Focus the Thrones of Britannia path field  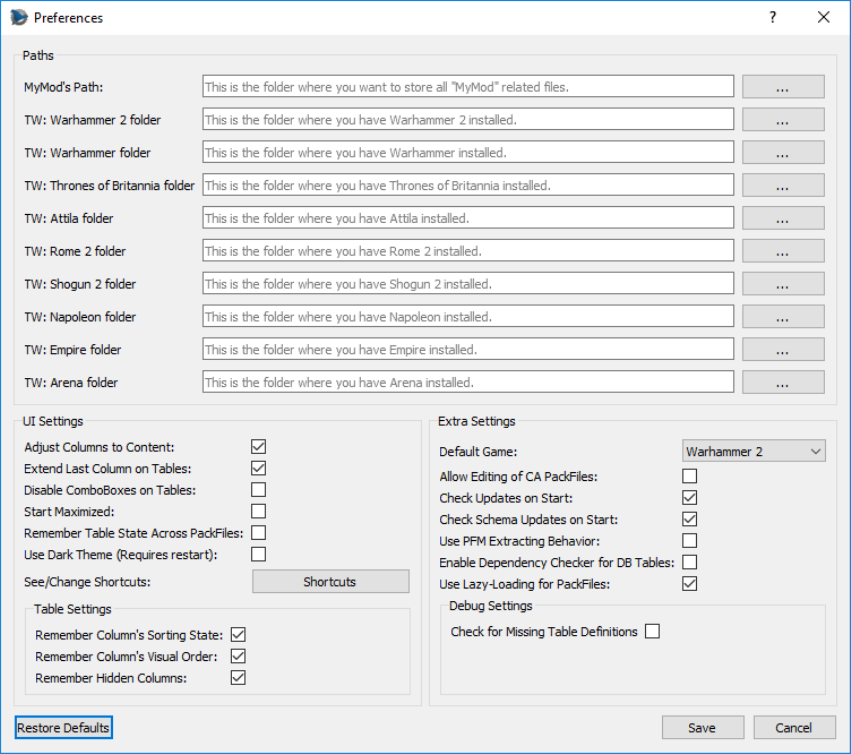coord(468,185)
